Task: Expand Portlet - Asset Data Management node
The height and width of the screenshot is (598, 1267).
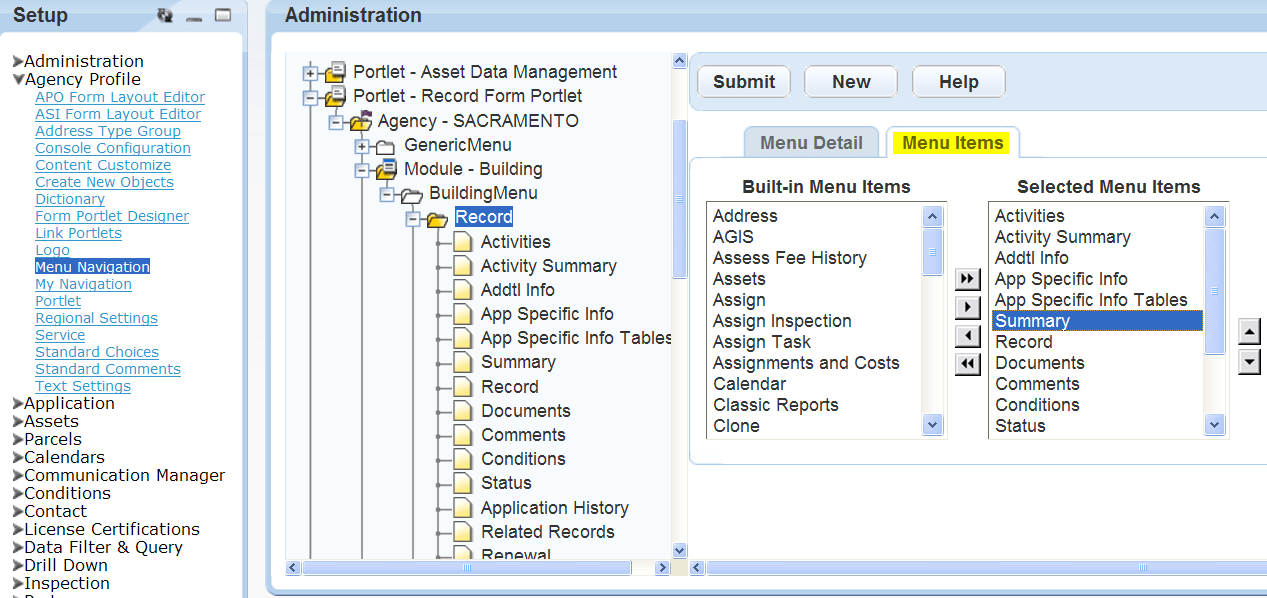Action: [x=311, y=73]
